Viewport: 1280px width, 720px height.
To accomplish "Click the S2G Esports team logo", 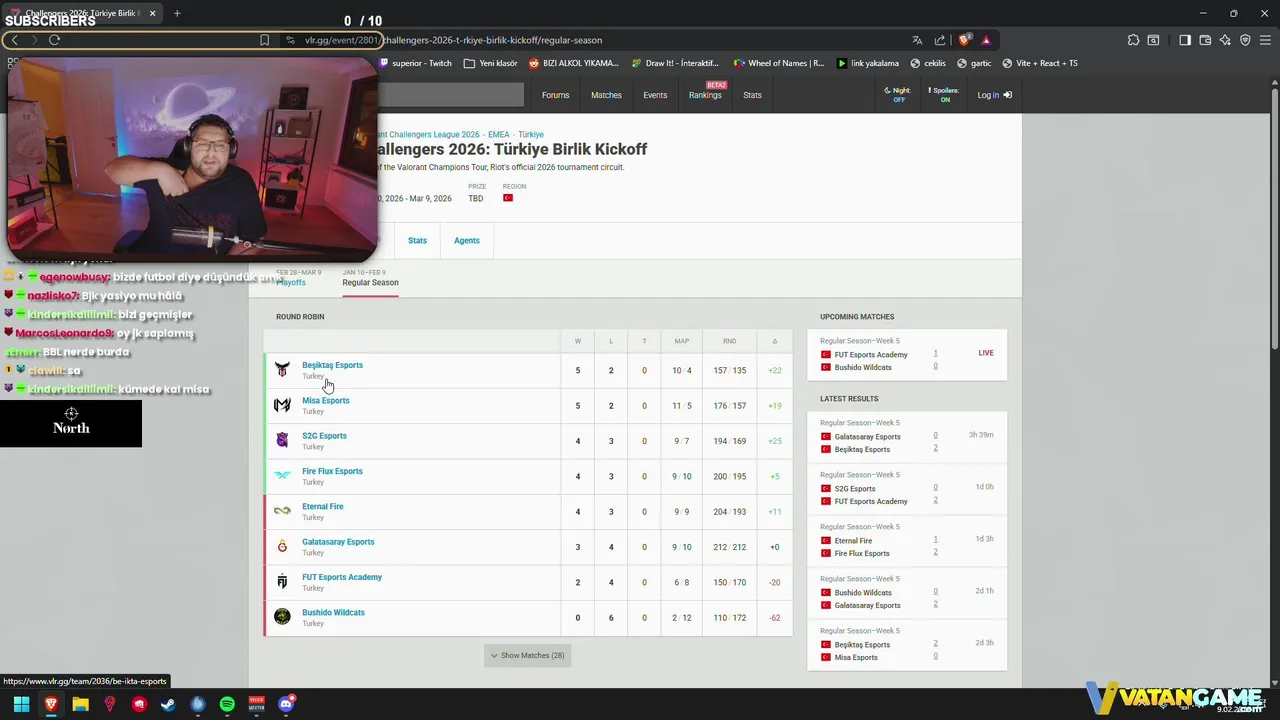I will point(282,440).
